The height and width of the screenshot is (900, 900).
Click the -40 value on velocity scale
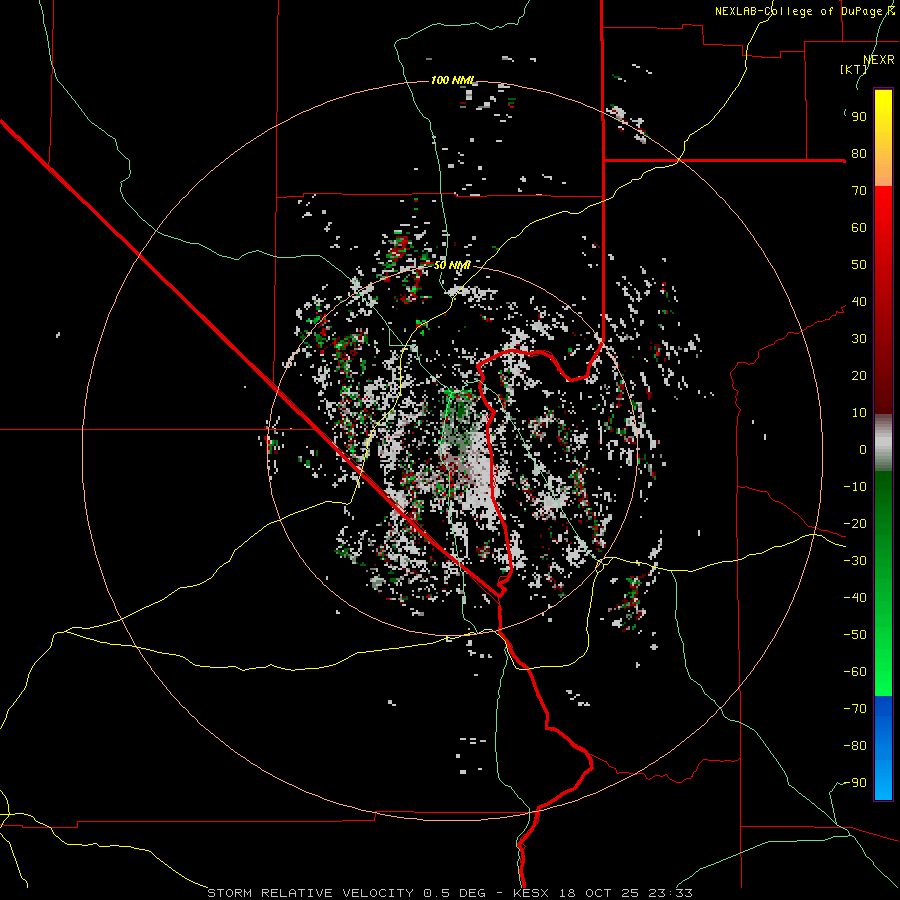[855, 598]
